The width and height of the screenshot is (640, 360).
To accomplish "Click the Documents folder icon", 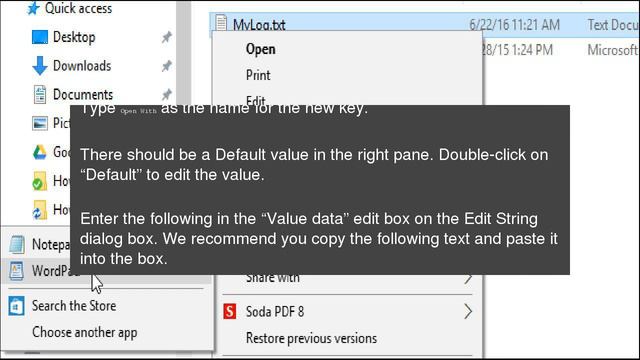I will point(40,94).
